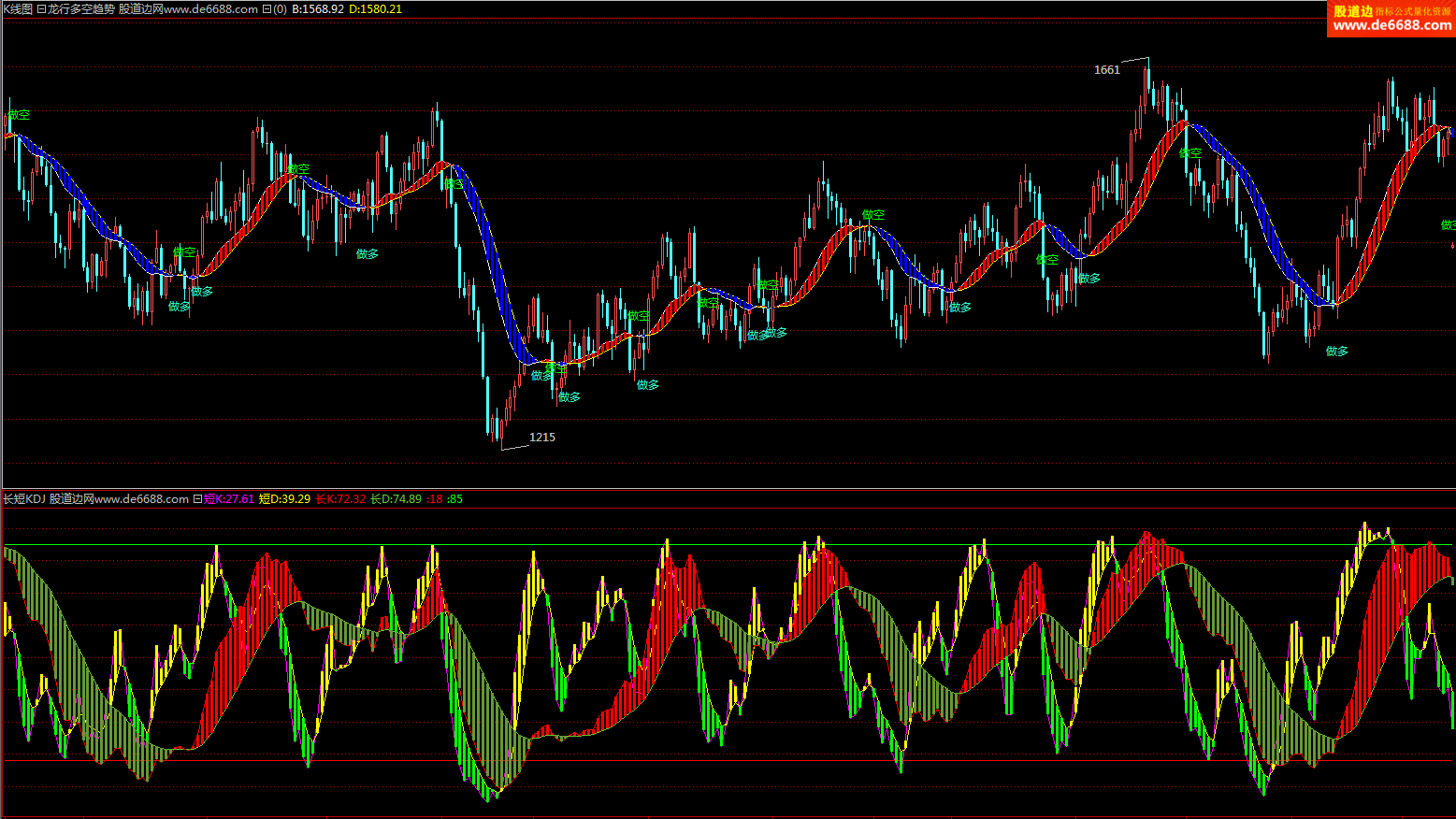Click the 股道边 www.de6688.com watermark logo
The image size is (1456, 819).
1391,19
